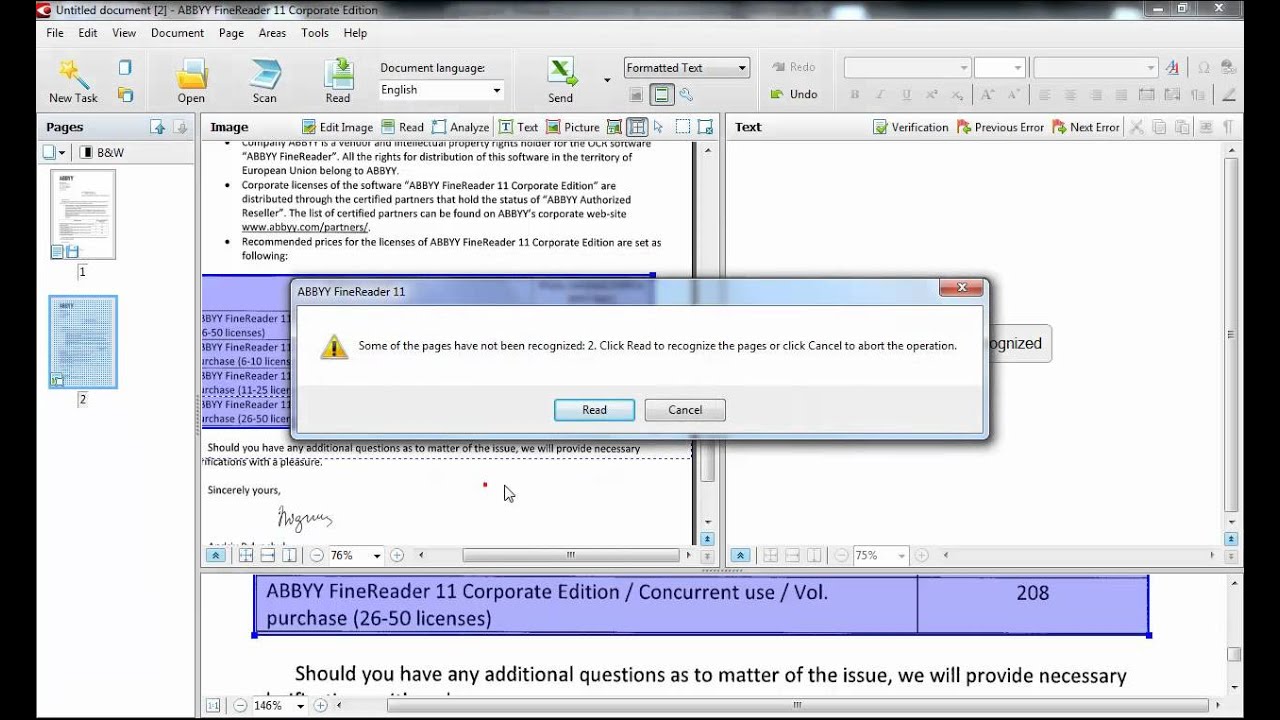Click the move page up arrow in Pages
Screen dimensions: 1280x720
[157, 127]
